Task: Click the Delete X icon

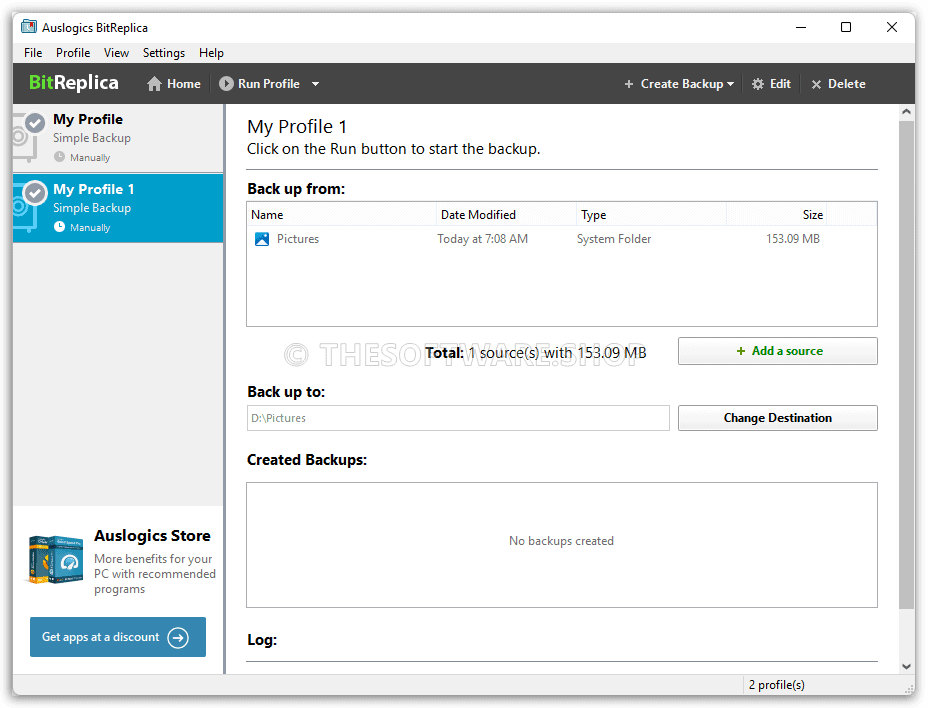Action: click(816, 85)
